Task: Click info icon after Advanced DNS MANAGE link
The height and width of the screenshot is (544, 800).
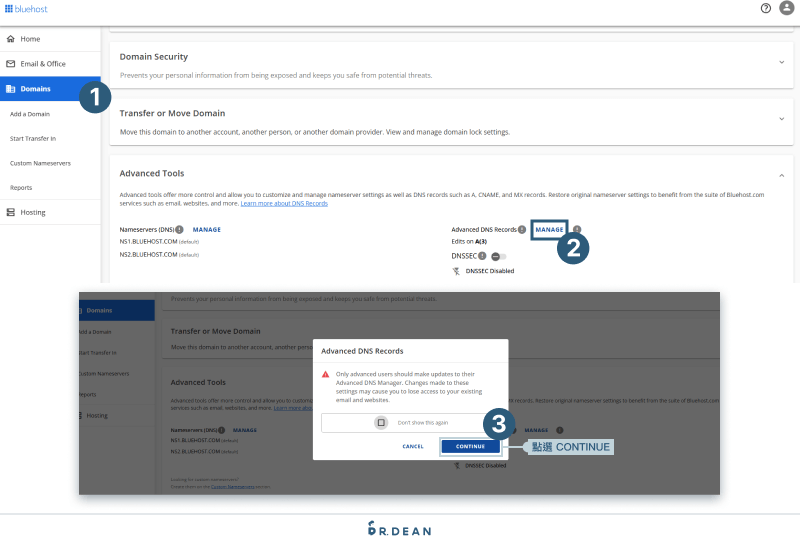Action: [577, 230]
